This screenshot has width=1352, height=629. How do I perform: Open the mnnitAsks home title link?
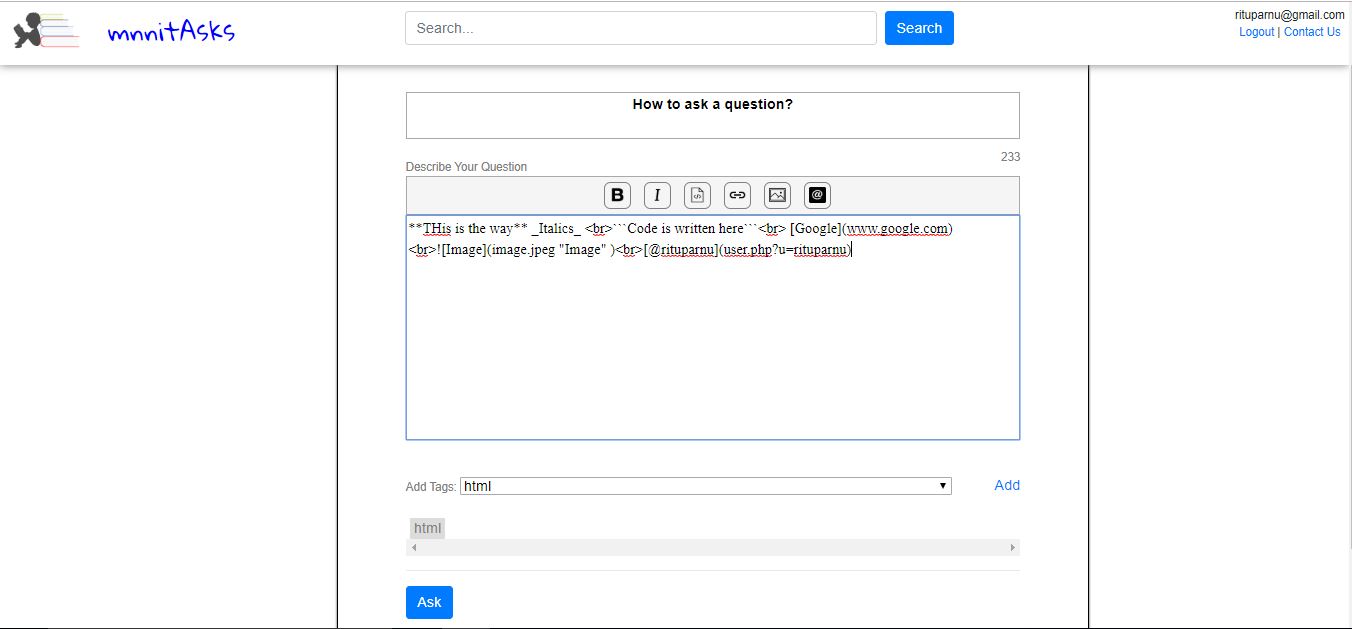point(171,32)
